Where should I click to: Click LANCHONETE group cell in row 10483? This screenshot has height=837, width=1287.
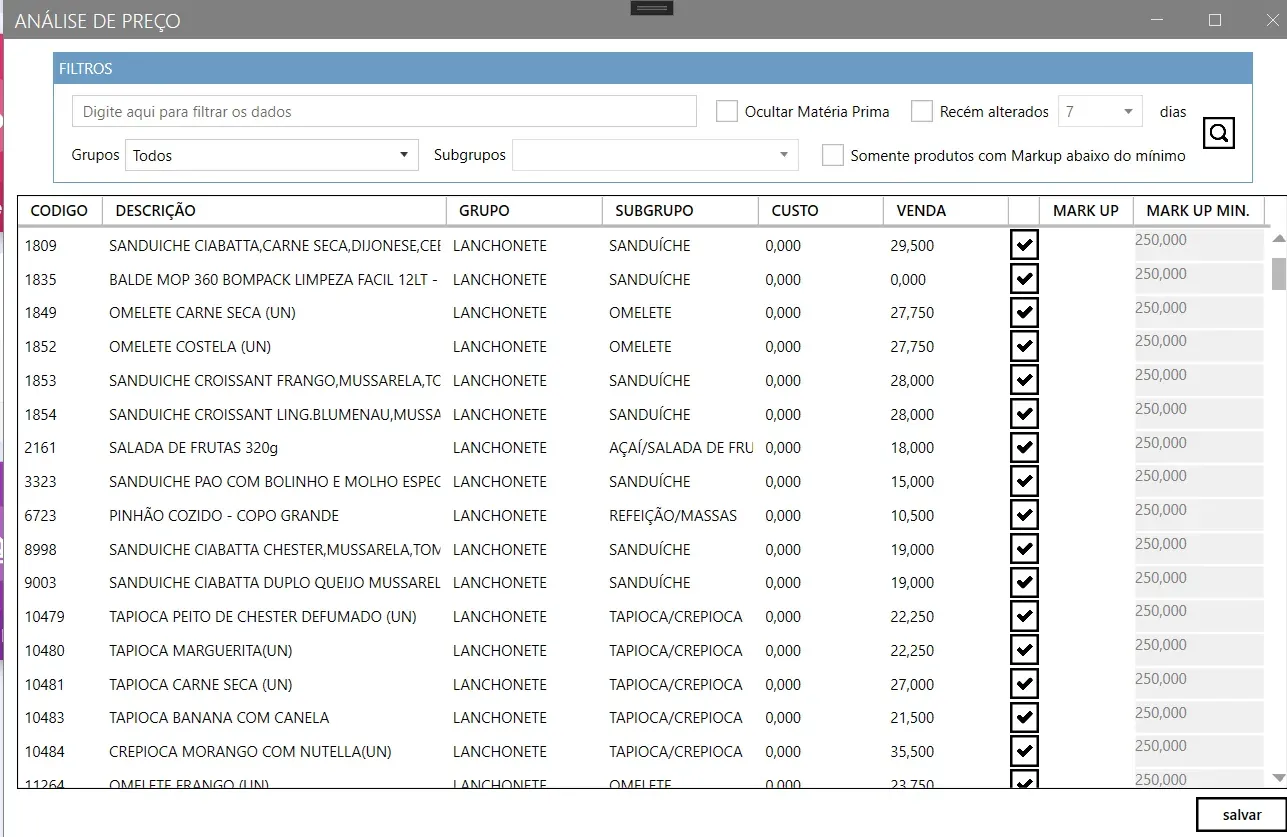click(500, 717)
